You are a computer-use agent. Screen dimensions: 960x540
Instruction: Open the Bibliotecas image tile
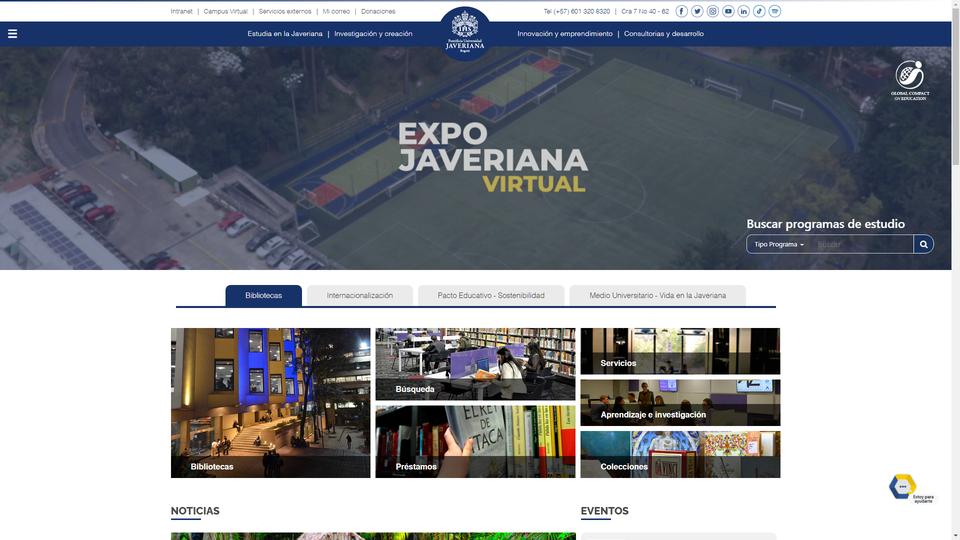(x=271, y=403)
